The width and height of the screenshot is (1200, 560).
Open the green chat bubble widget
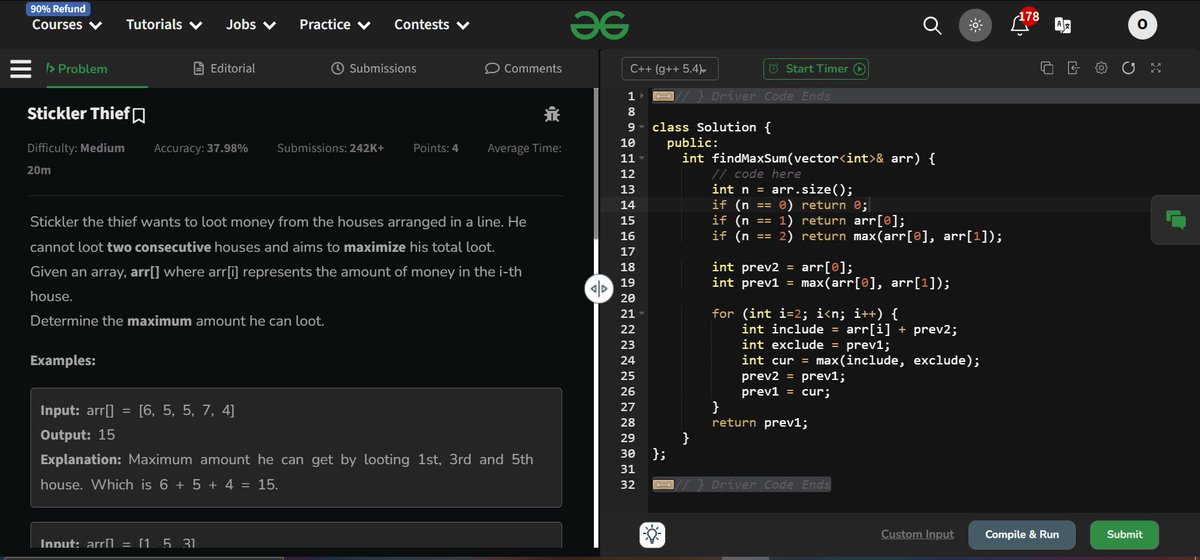pos(1175,220)
